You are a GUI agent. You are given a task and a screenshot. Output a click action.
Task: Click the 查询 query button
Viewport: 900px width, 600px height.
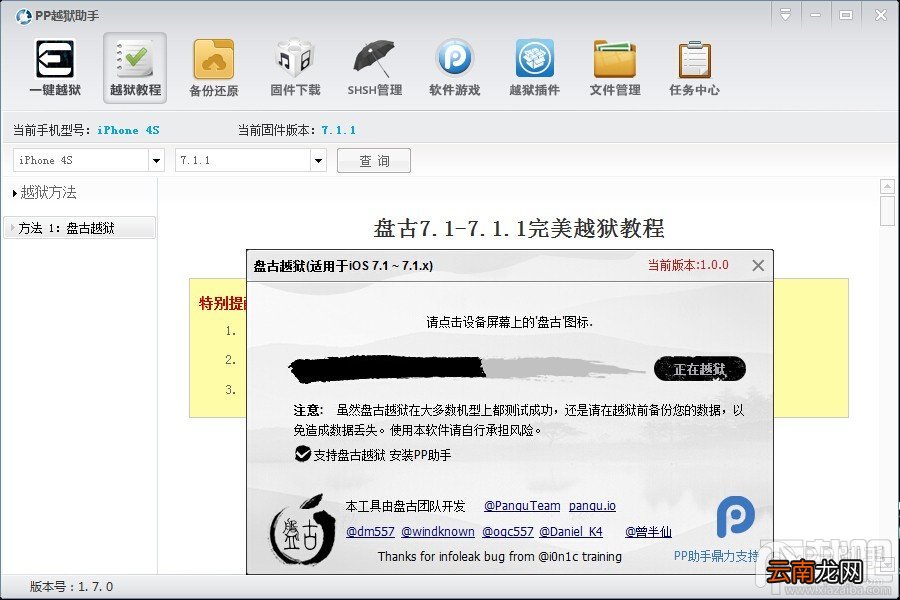[x=374, y=160]
